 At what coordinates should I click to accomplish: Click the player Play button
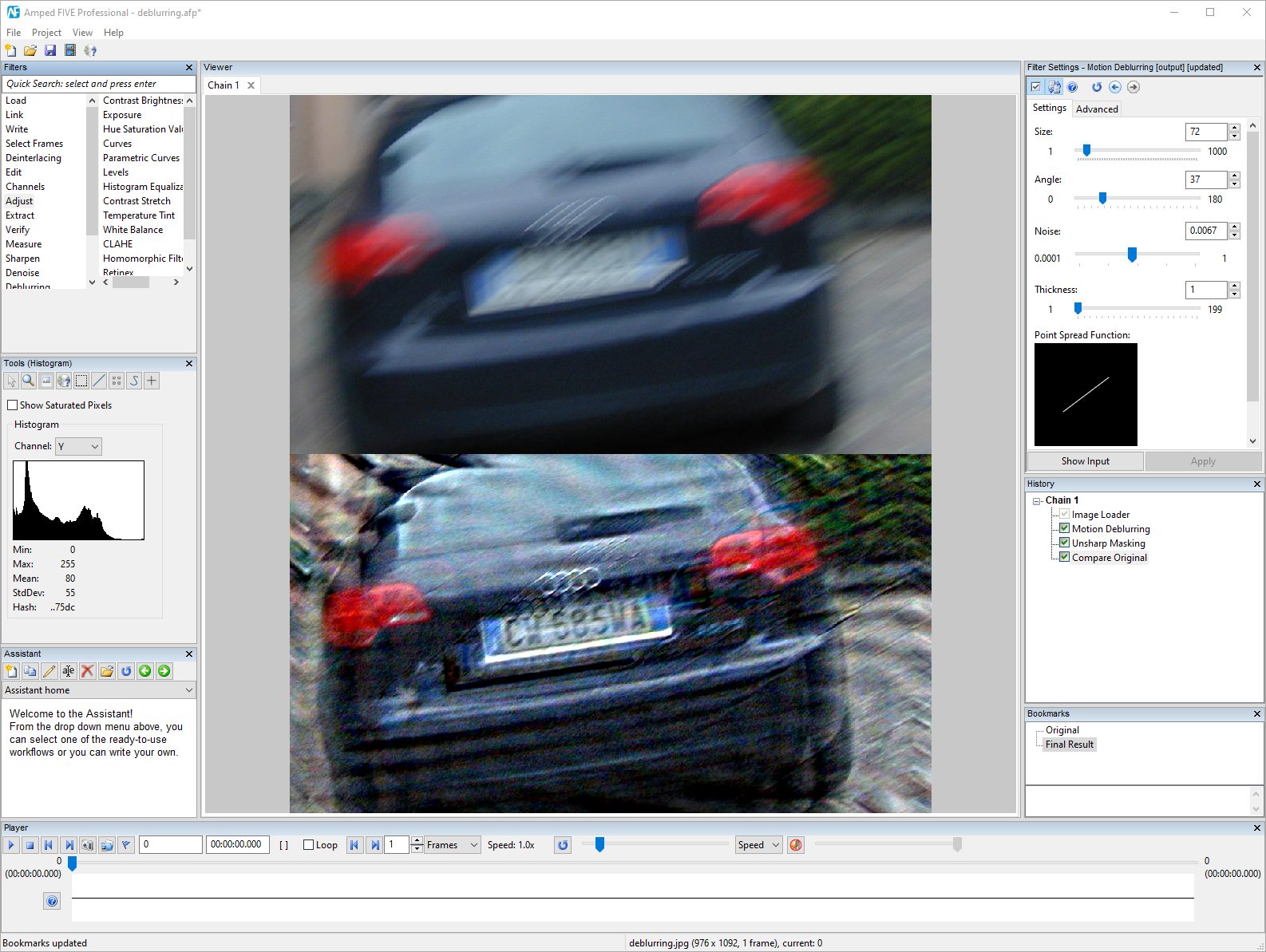pyautogui.click(x=11, y=845)
